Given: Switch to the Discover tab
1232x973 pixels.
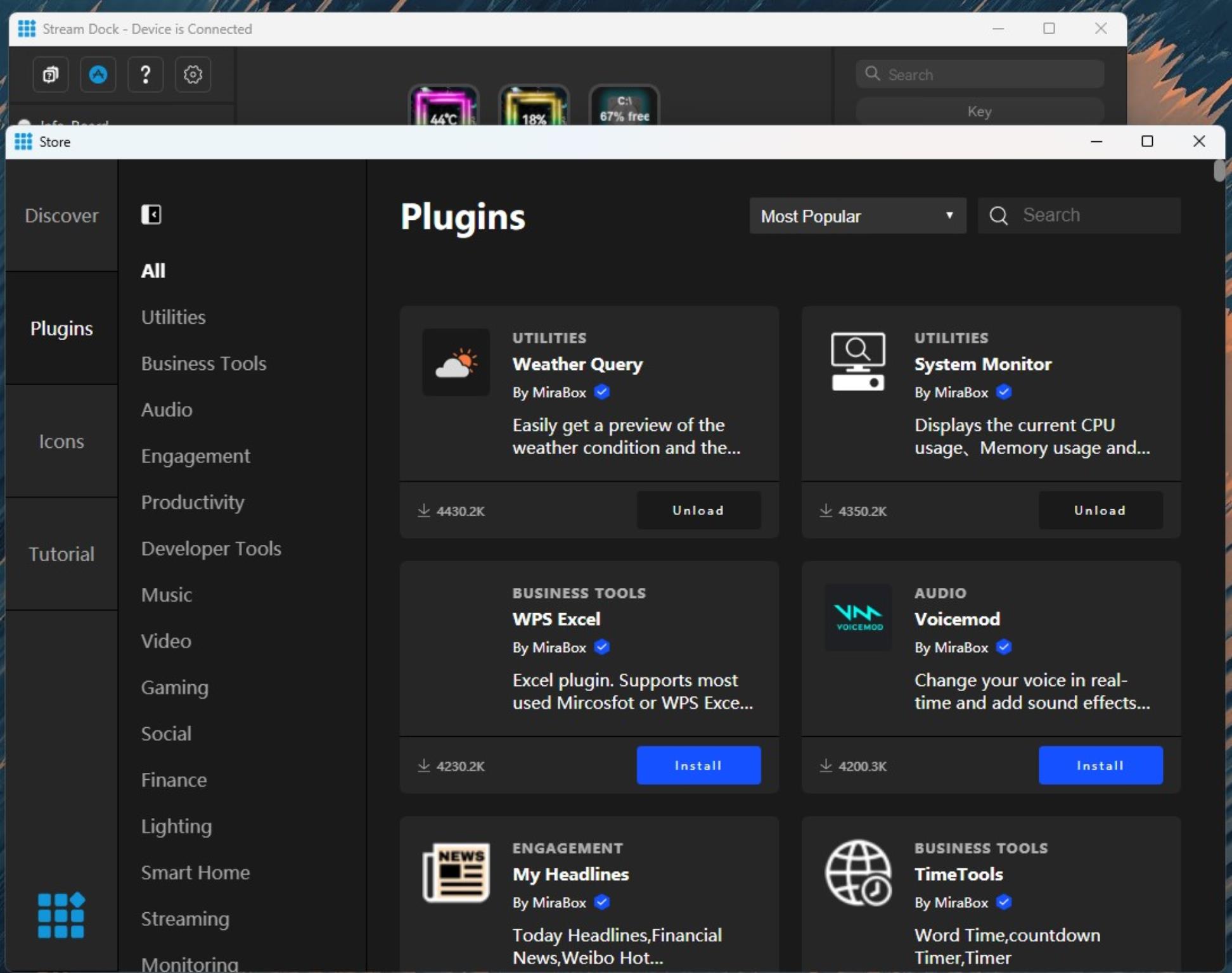Looking at the screenshot, I should coord(61,215).
